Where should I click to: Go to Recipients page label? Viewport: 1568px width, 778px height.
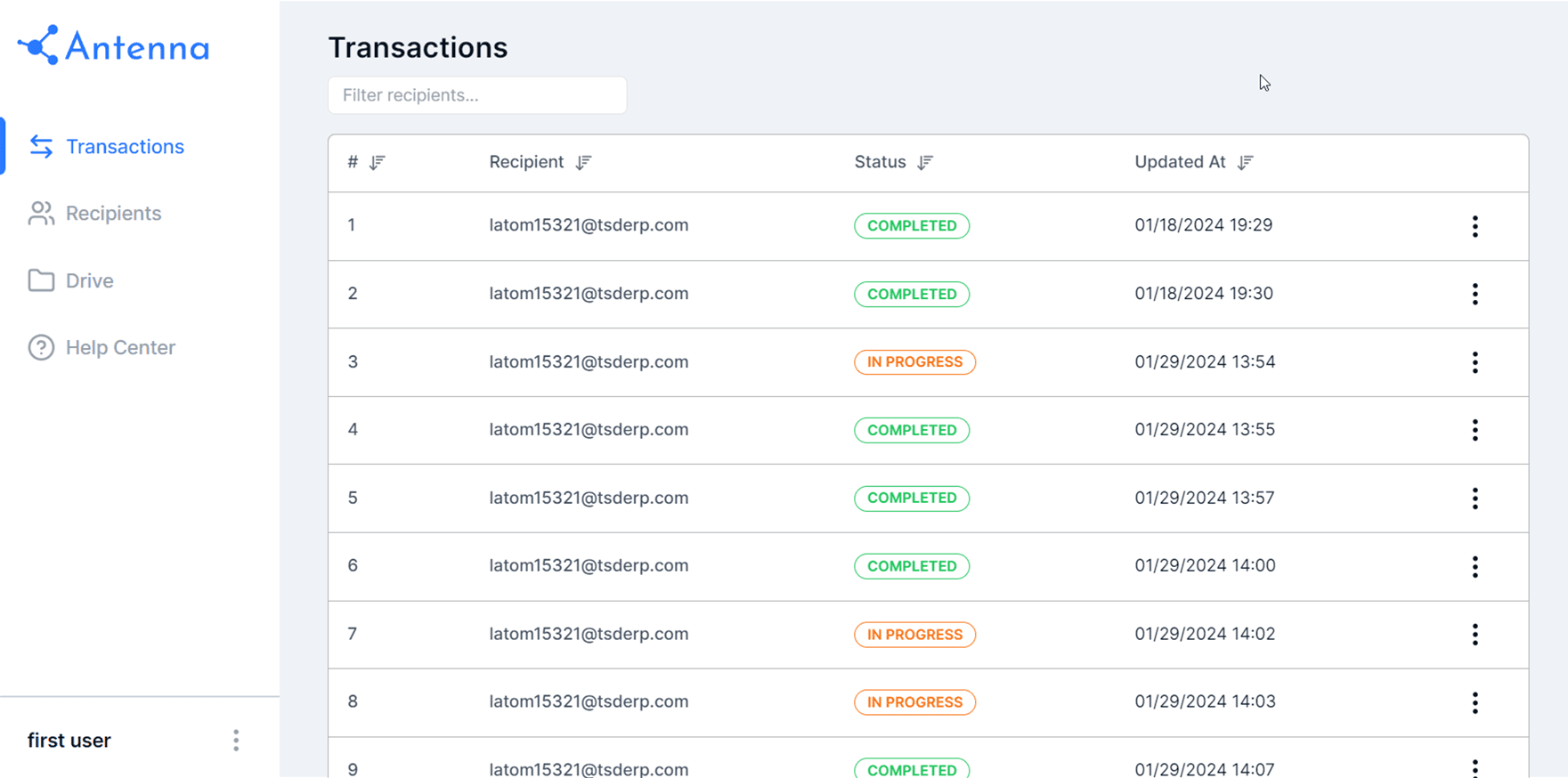[x=113, y=214]
